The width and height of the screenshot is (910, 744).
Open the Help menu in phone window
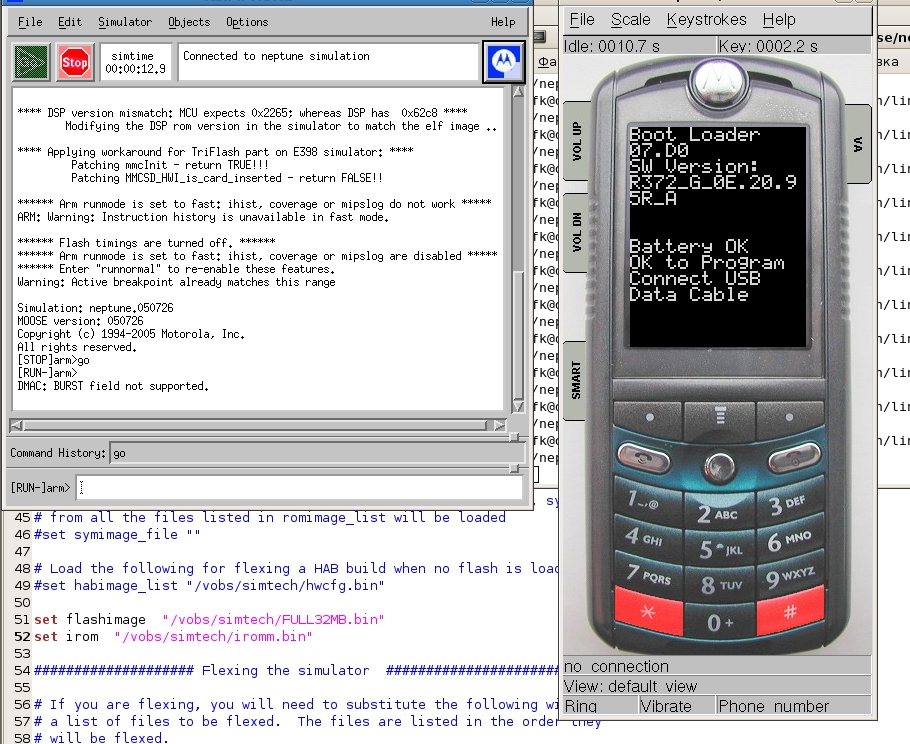(x=779, y=20)
